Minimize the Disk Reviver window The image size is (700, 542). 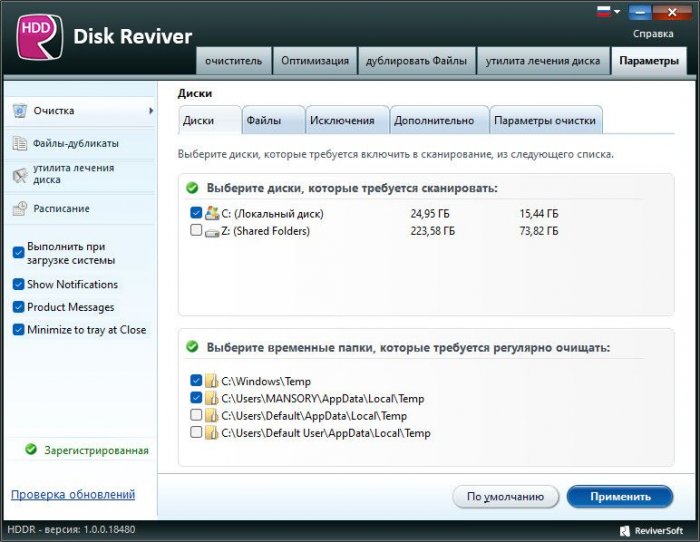pyautogui.click(x=639, y=12)
